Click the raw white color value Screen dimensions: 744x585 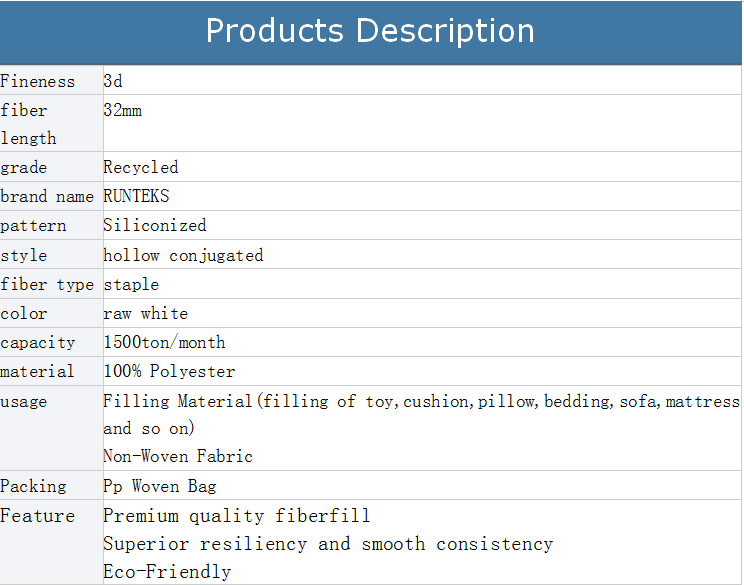coord(145,314)
